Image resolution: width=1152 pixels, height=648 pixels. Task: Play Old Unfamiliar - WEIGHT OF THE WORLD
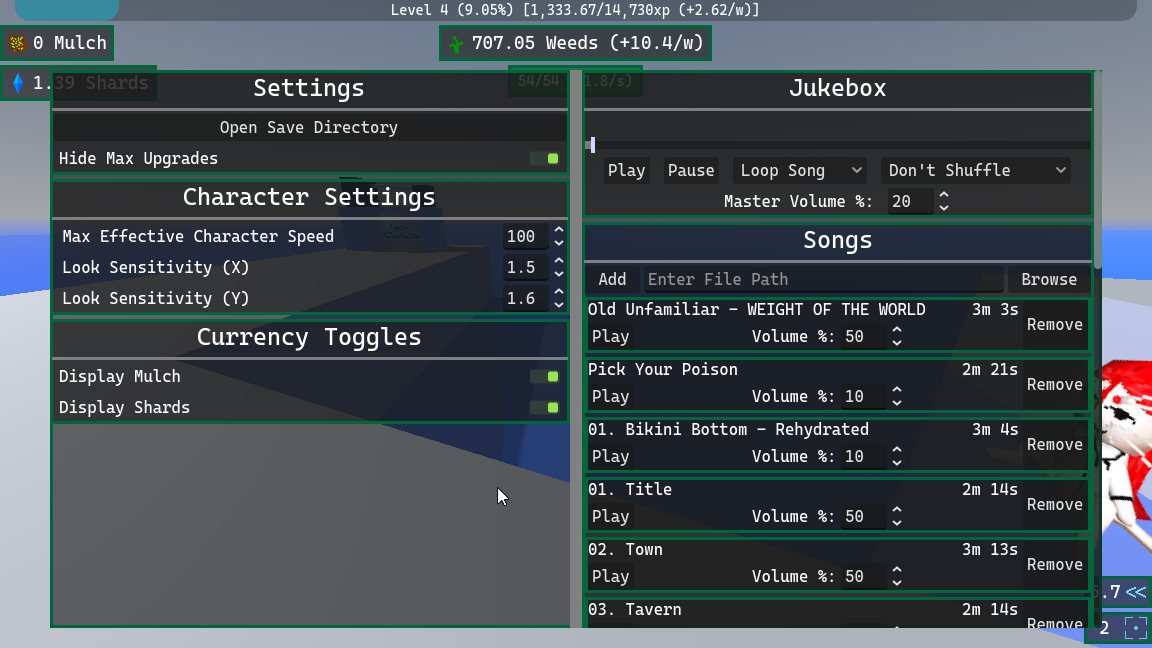click(611, 336)
